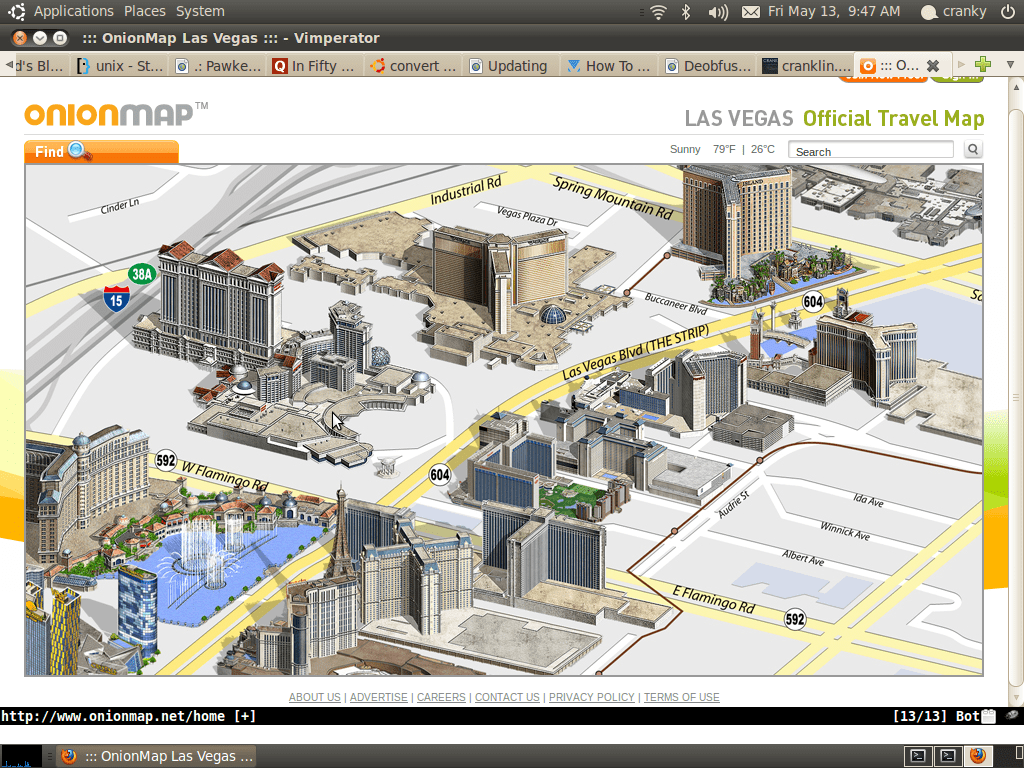The width and height of the screenshot is (1024, 768).
Task: Click the Wi-Fi signal icon in the panel
Action: tap(657, 12)
